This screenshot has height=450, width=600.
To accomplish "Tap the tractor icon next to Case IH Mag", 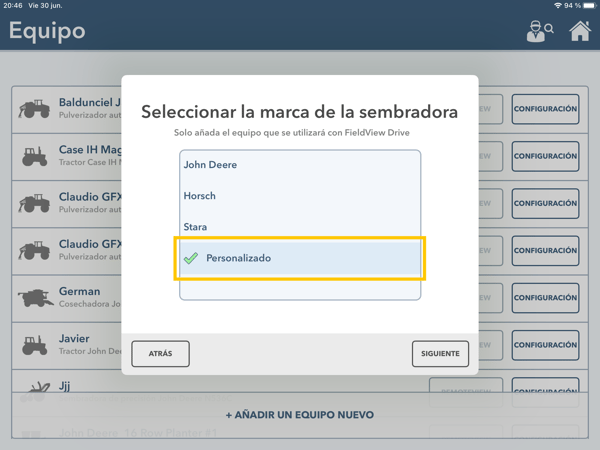I will [x=34, y=157].
